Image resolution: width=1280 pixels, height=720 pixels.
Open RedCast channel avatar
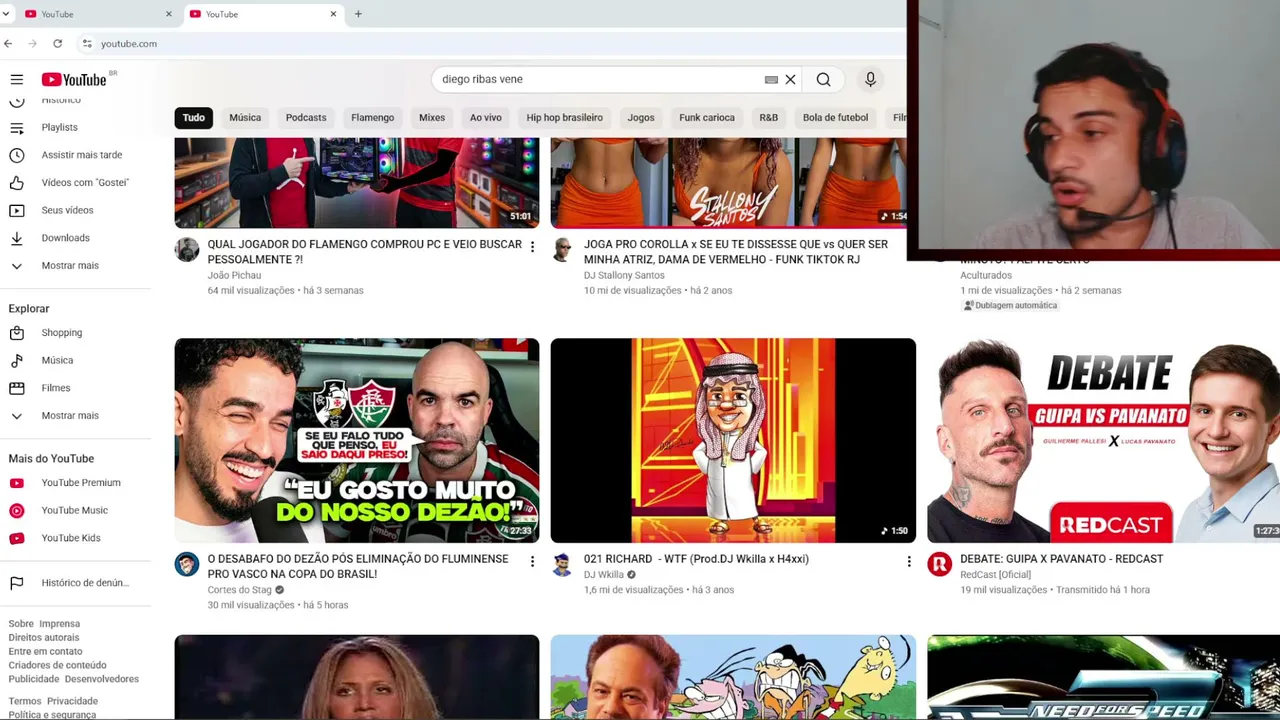pos(939,565)
